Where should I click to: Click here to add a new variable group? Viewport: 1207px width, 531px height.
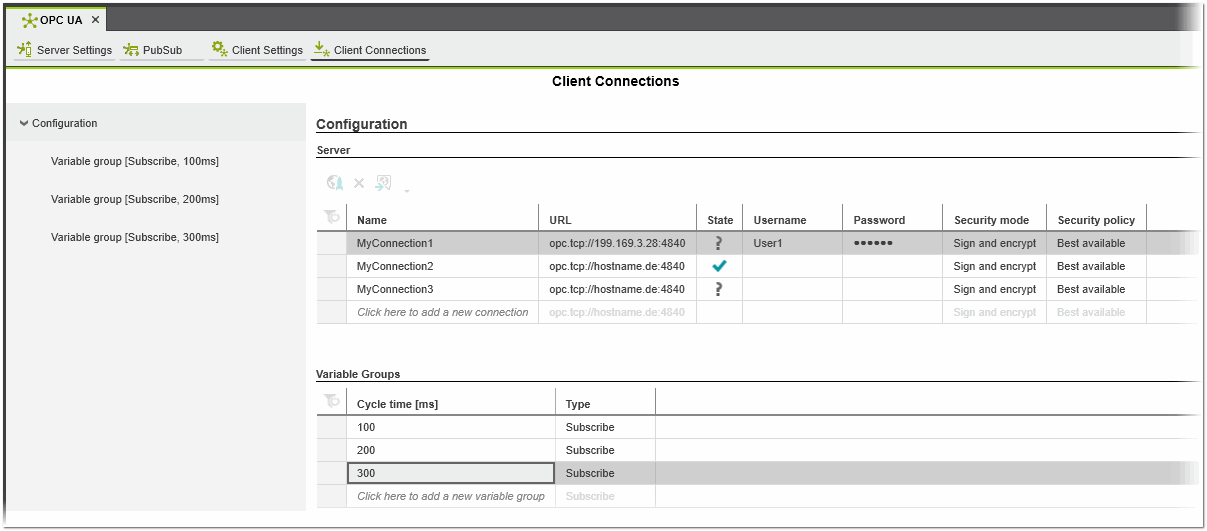[450, 496]
